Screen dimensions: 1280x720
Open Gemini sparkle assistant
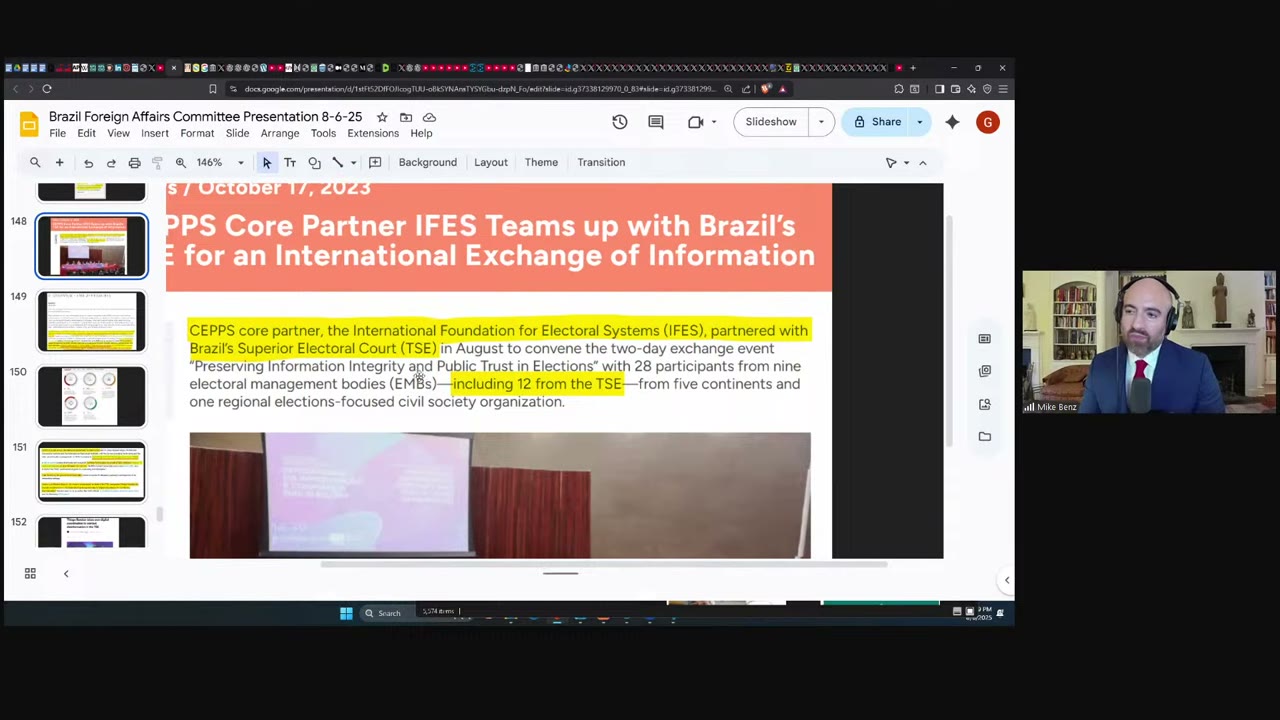click(952, 122)
